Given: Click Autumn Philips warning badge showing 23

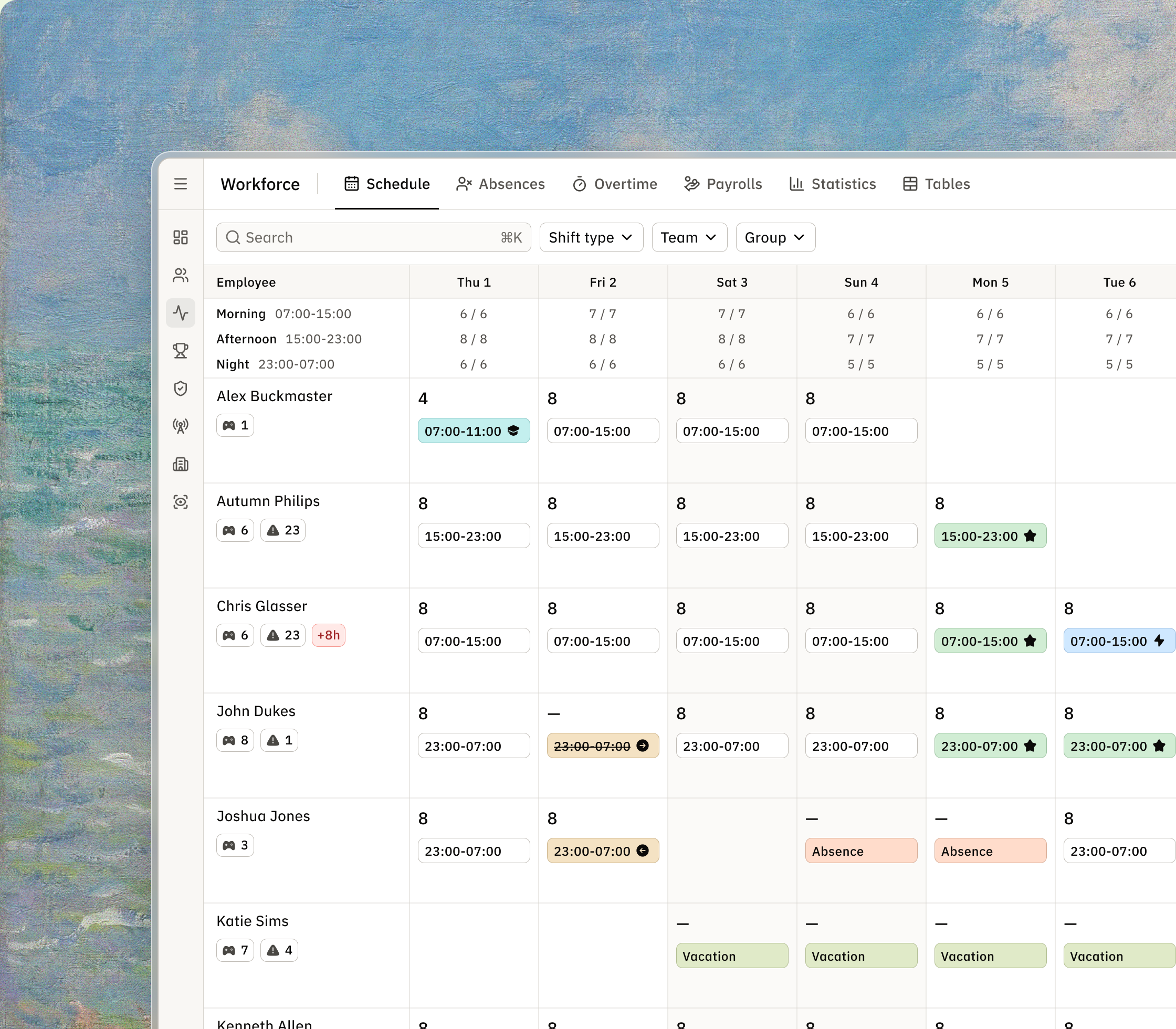Looking at the screenshot, I should [x=283, y=530].
